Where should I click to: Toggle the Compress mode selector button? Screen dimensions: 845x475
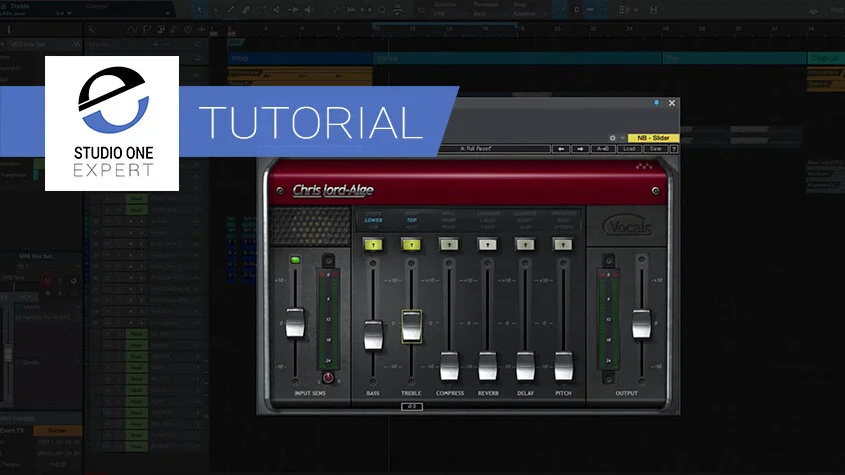(x=449, y=245)
